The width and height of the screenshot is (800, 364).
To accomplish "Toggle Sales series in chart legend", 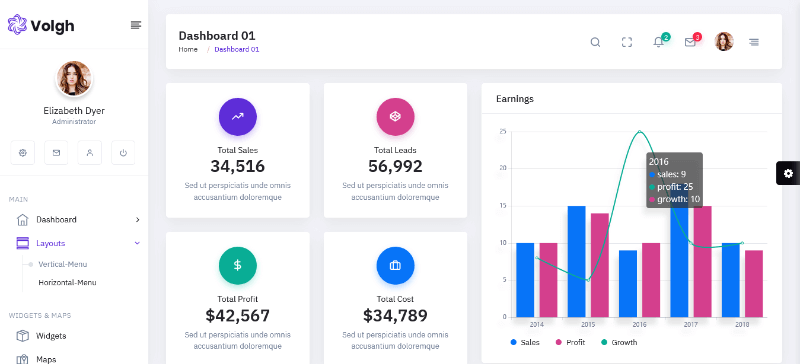I will click(x=525, y=342).
